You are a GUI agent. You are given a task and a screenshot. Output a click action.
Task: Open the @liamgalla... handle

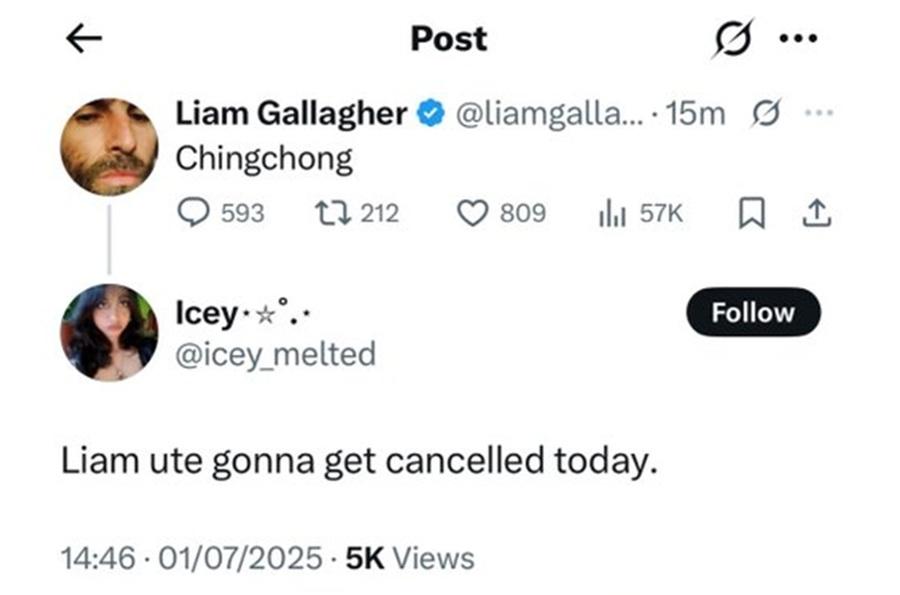click(548, 114)
